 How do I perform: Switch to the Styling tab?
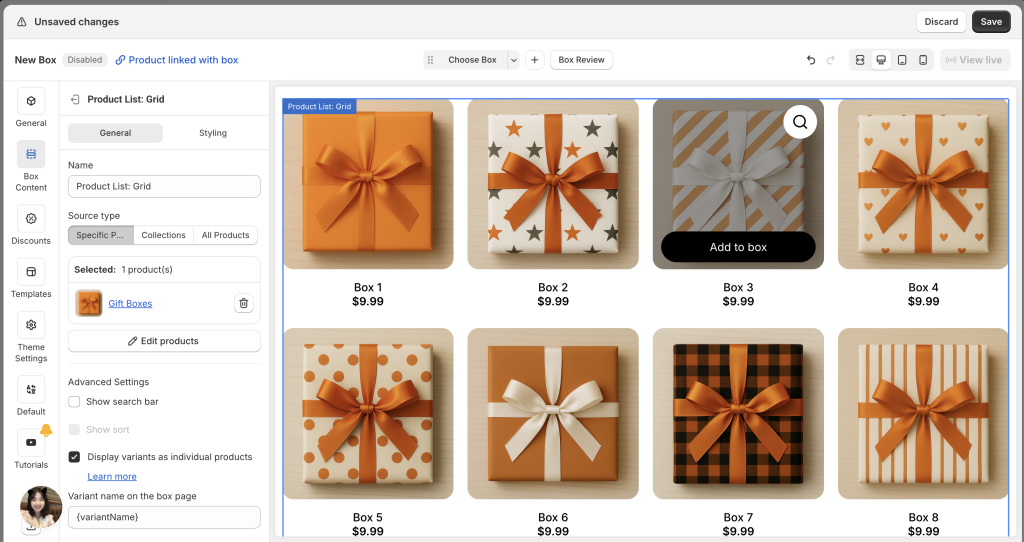click(213, 133)
